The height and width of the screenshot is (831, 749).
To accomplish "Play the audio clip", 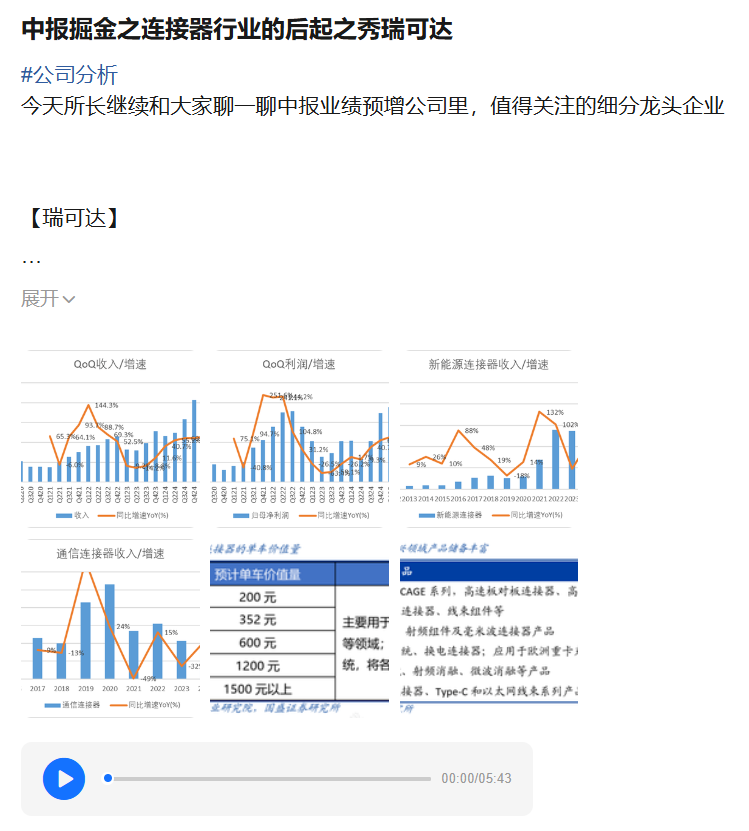I will pos(64,779).
